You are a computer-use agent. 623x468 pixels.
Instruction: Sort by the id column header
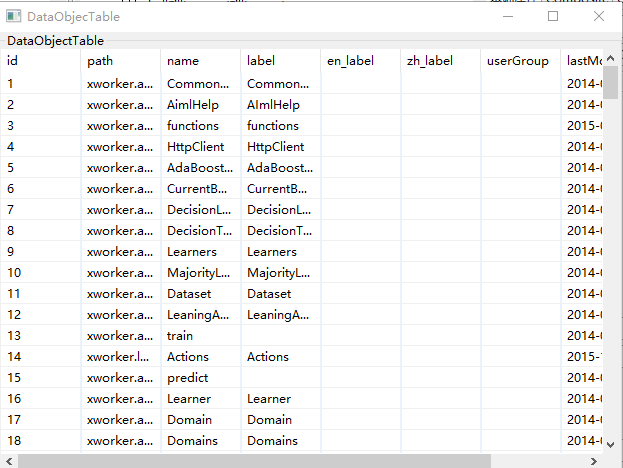pyautogui.click(x=41, y=61)
